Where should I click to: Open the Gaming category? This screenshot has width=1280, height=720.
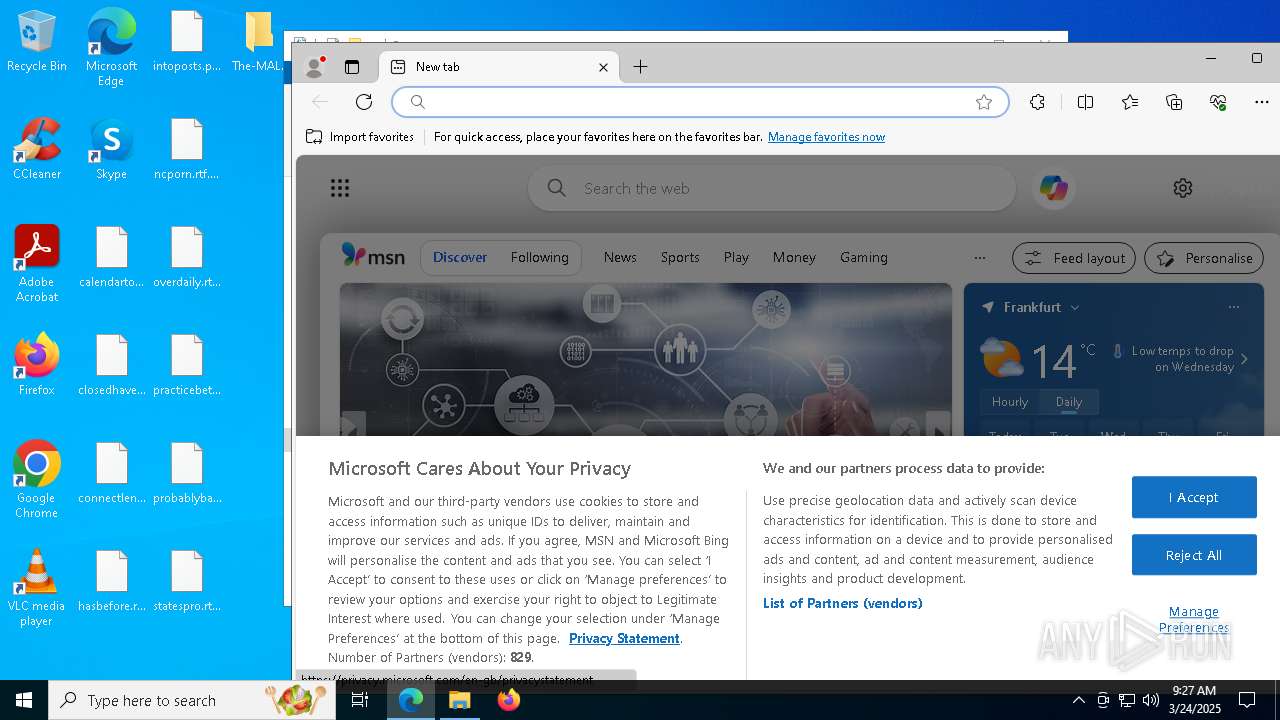pyautogui.click(x=864, y=257)
